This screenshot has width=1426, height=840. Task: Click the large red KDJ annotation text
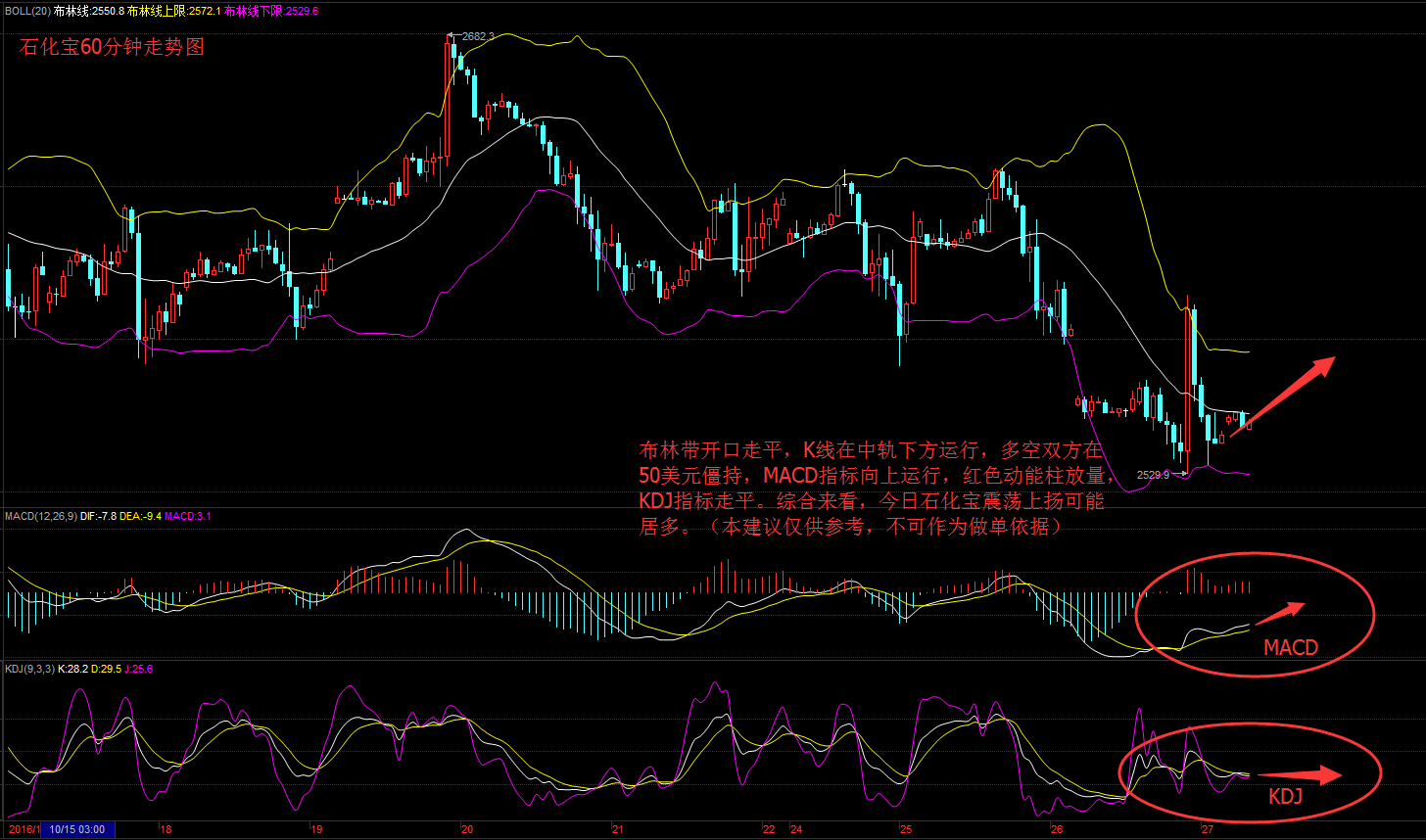coord(1285,797)
